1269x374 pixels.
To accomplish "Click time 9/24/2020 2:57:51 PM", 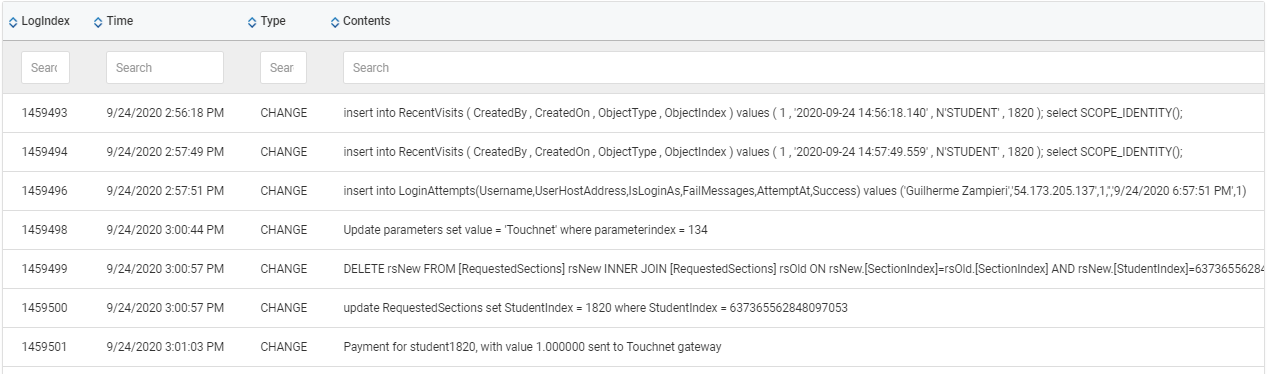I will click(x=165, y=191).
